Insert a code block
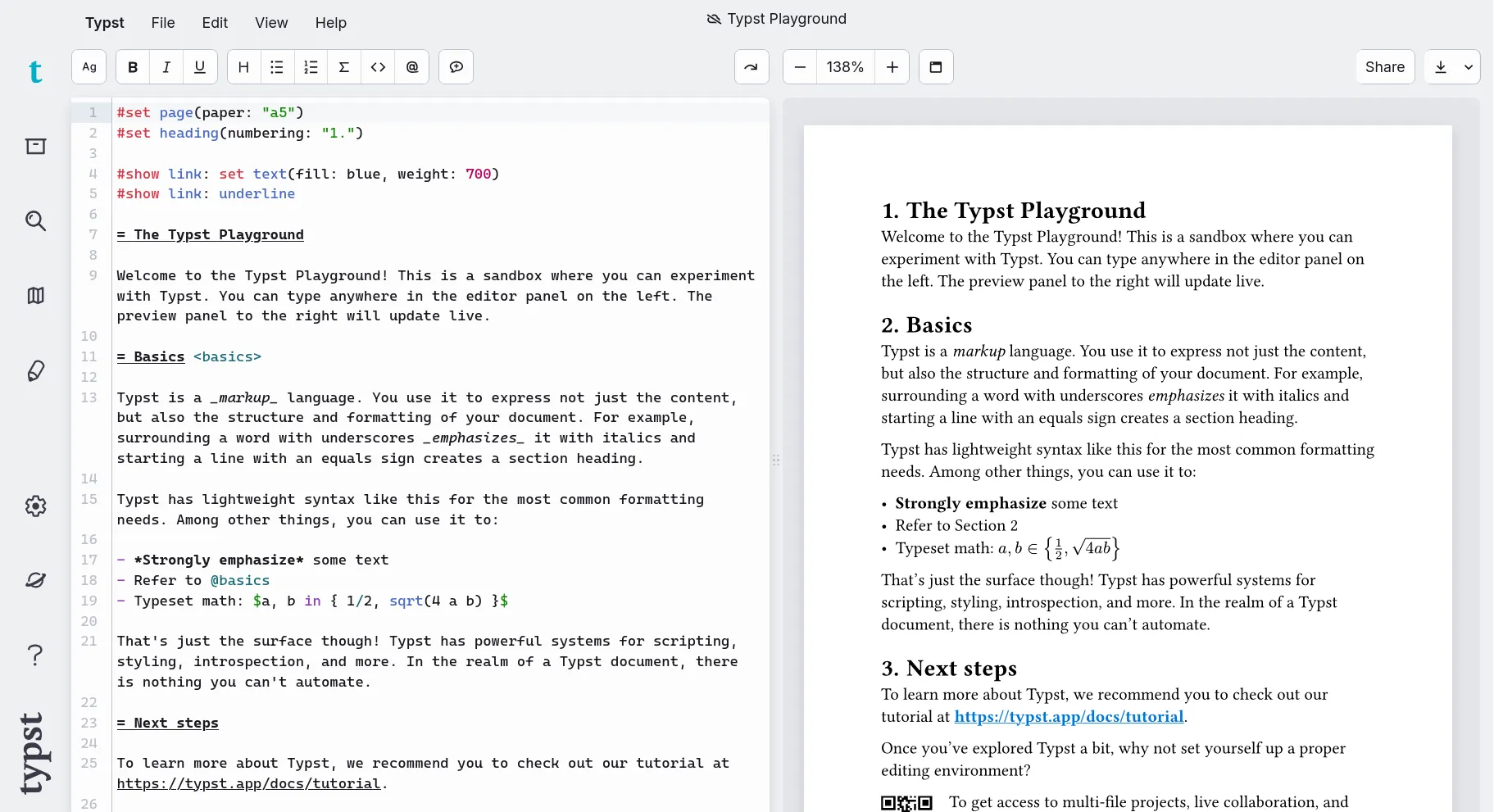1494x812 pixels. [x=378, y=67]
